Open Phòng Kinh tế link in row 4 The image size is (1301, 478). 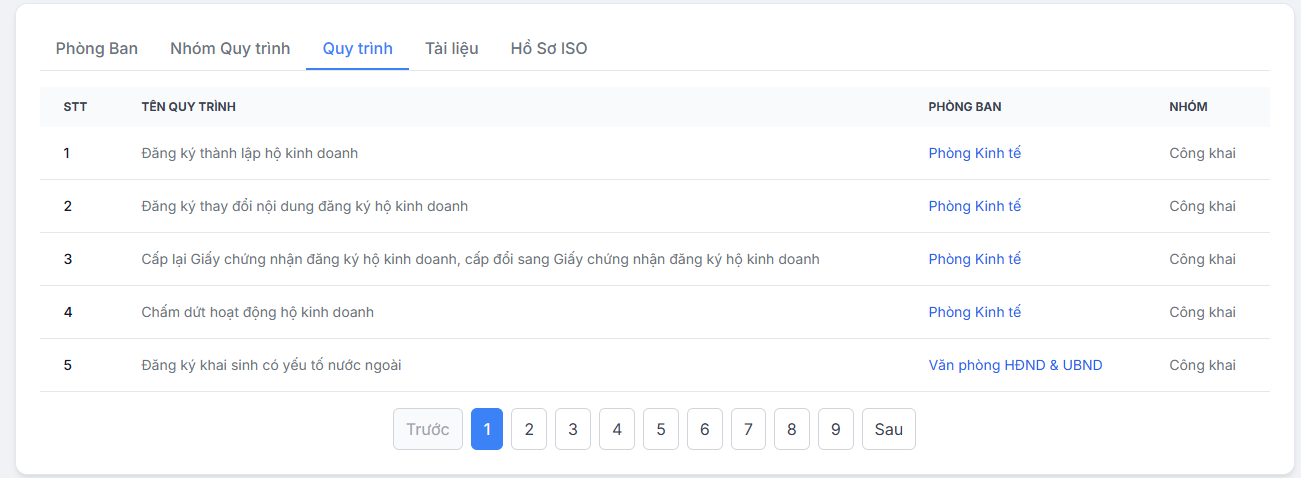pos(975,312)
